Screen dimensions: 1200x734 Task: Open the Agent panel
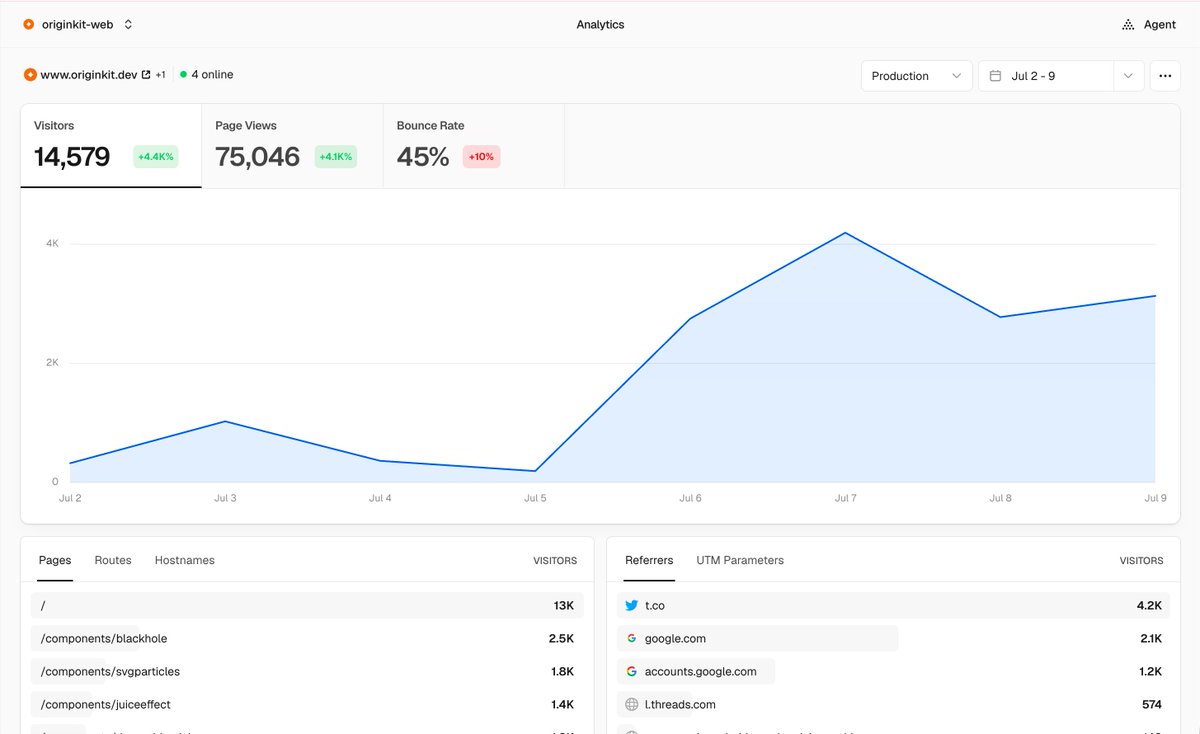pos(1149,24)
